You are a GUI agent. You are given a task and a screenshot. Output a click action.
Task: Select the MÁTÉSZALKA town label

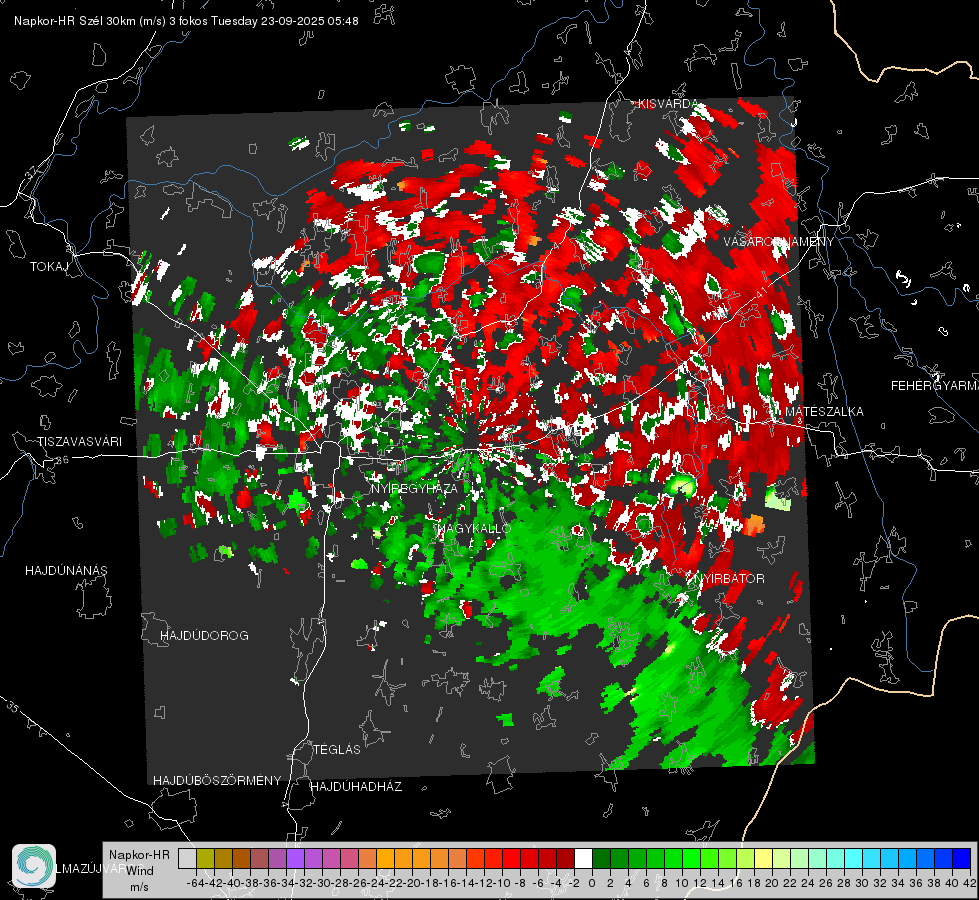tap(824, 412)
